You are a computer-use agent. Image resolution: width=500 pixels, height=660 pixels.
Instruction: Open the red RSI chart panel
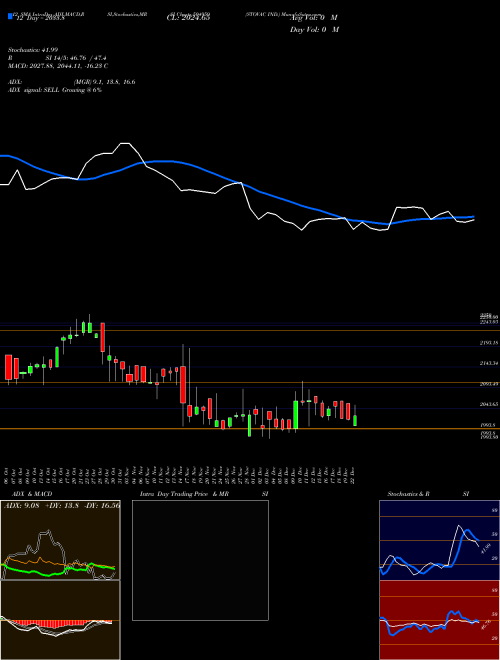click(x=439, y=620)
